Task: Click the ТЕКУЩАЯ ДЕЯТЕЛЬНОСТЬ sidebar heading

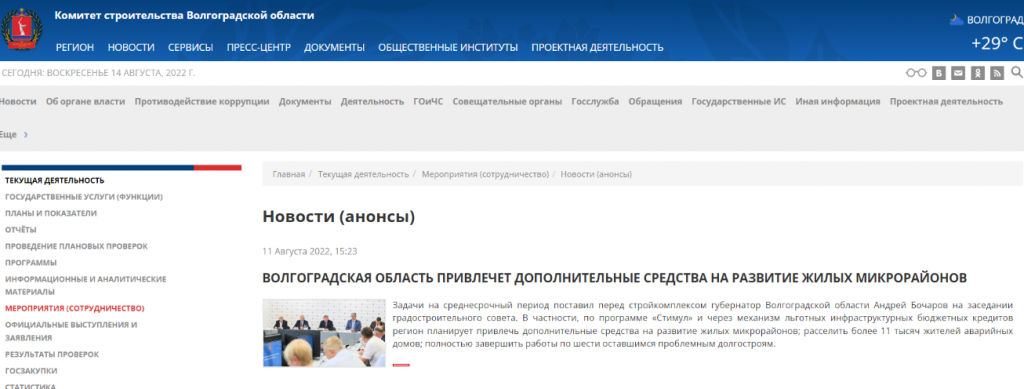Action: click(x=55, y=180)
